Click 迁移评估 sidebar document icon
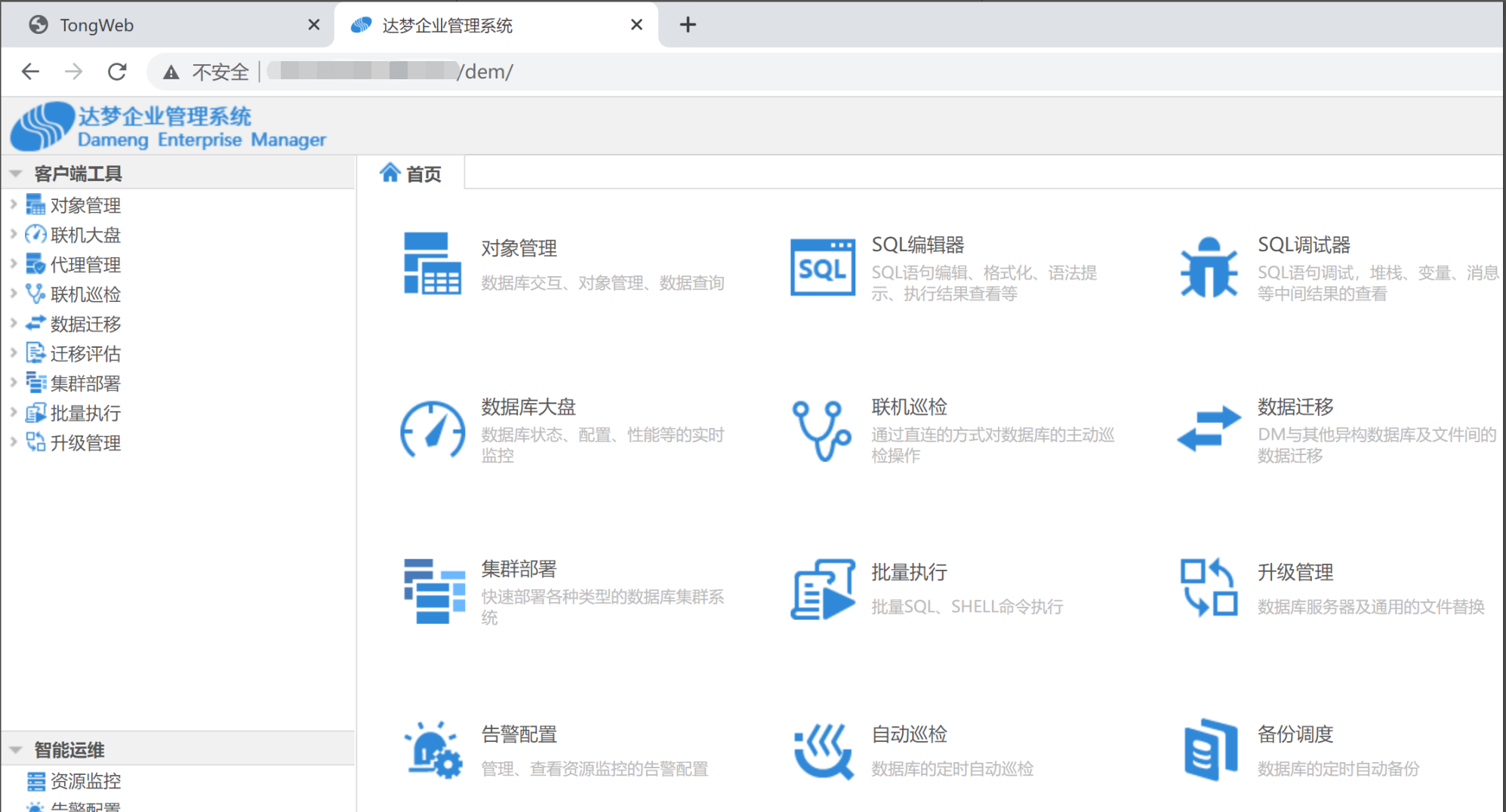 click(x=35, y=353)
